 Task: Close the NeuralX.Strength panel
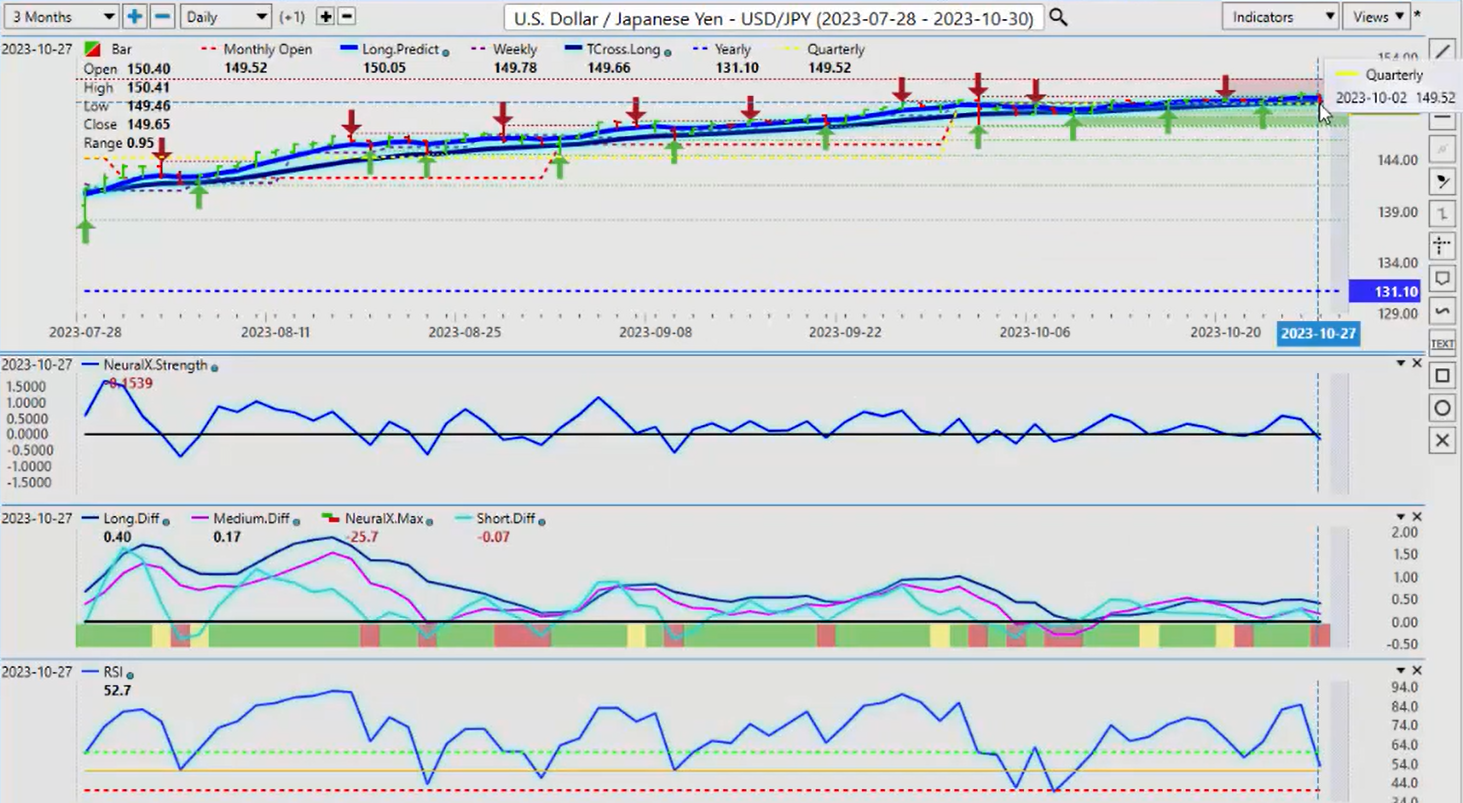1417,363
